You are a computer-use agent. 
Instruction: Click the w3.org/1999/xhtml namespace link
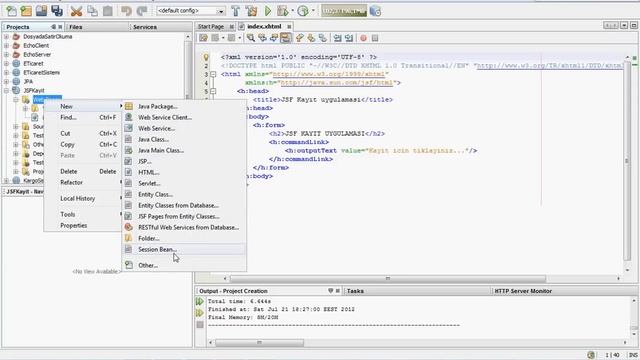(x=329, y=74)
